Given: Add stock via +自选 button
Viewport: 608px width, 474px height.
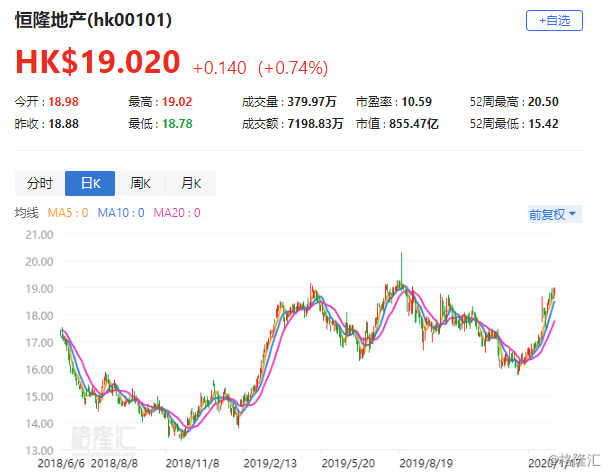Looking at the screenshot, I should (554, 21).
